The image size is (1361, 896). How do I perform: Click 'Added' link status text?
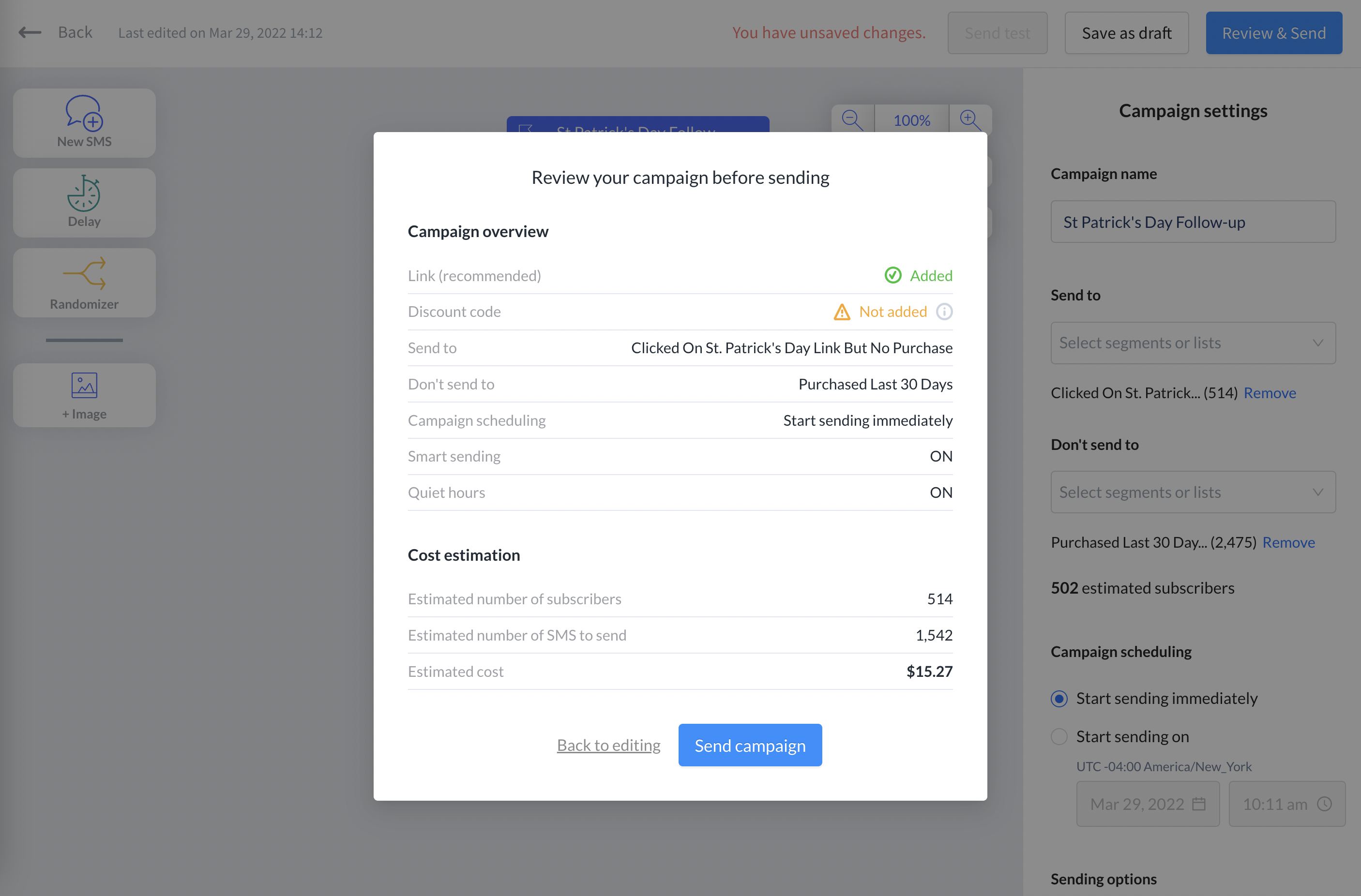[x=931, y=276]
